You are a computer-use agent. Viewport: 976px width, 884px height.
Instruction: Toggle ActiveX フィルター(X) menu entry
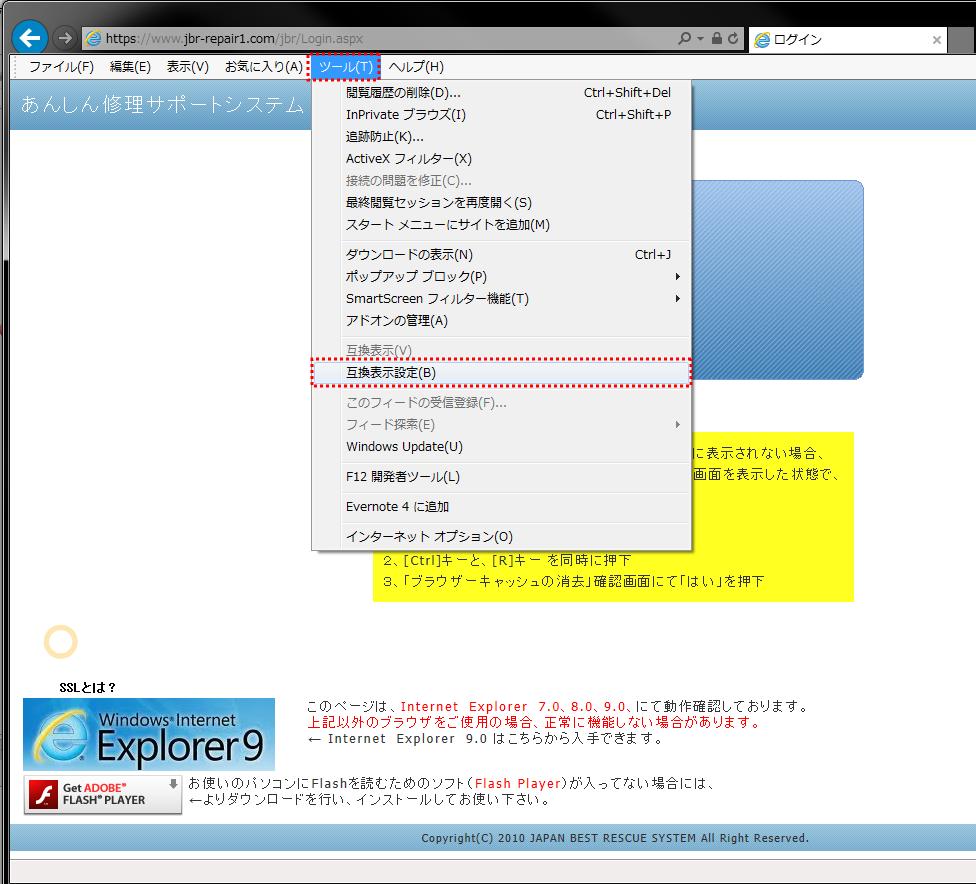coord(502,159)
